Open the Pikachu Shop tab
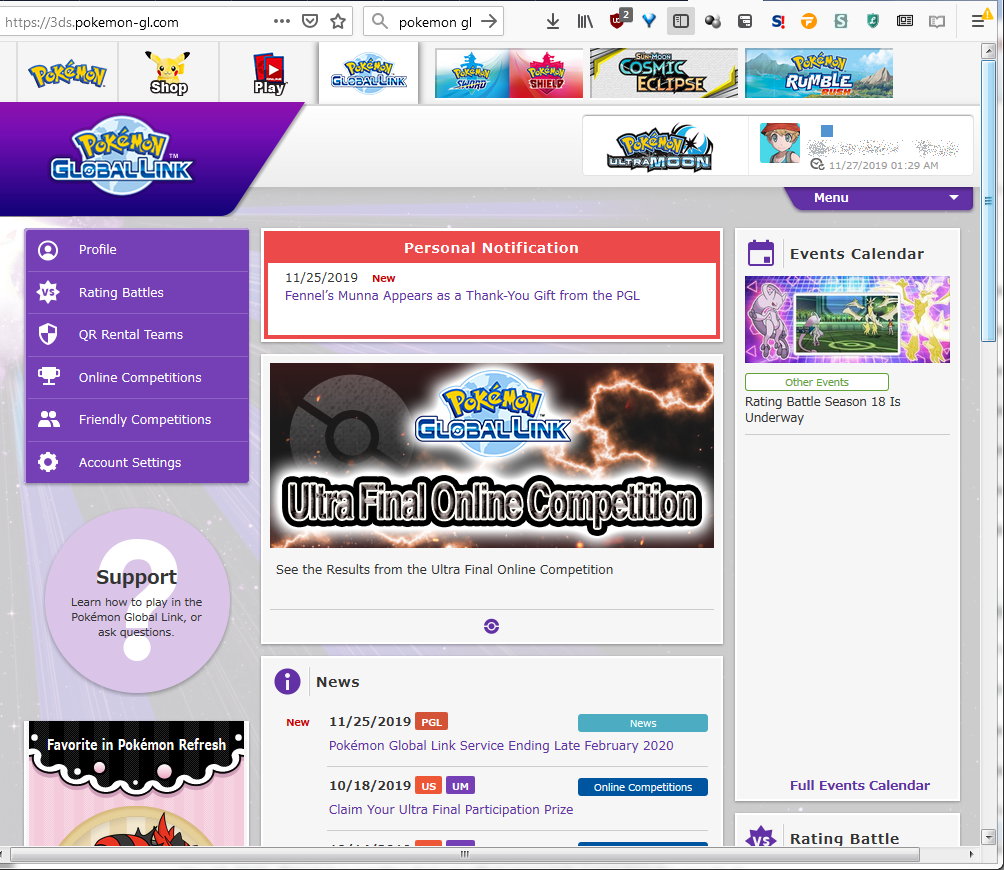Screen dimensions: 1004x870 [x=168, y=73]
